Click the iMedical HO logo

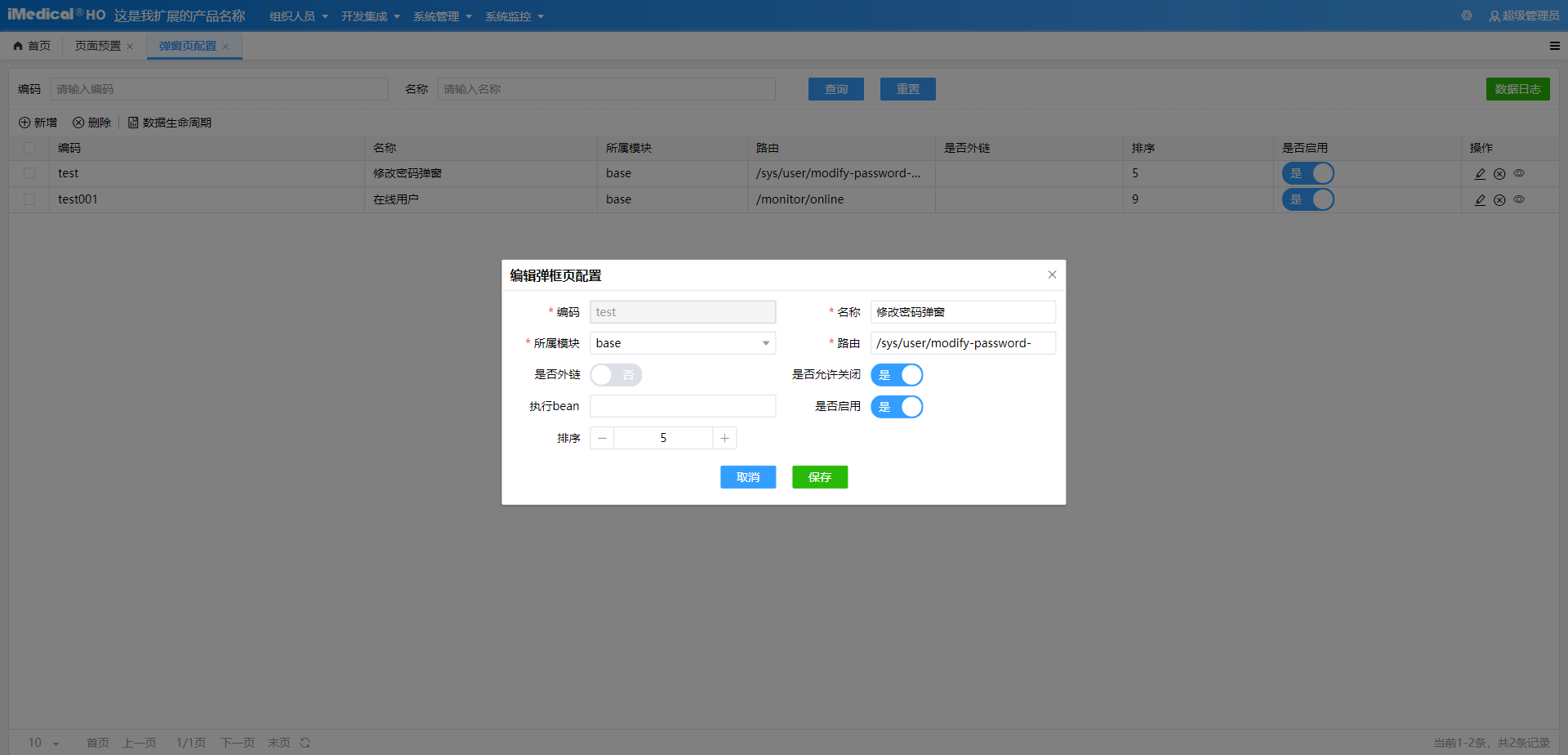click(56, 15)
